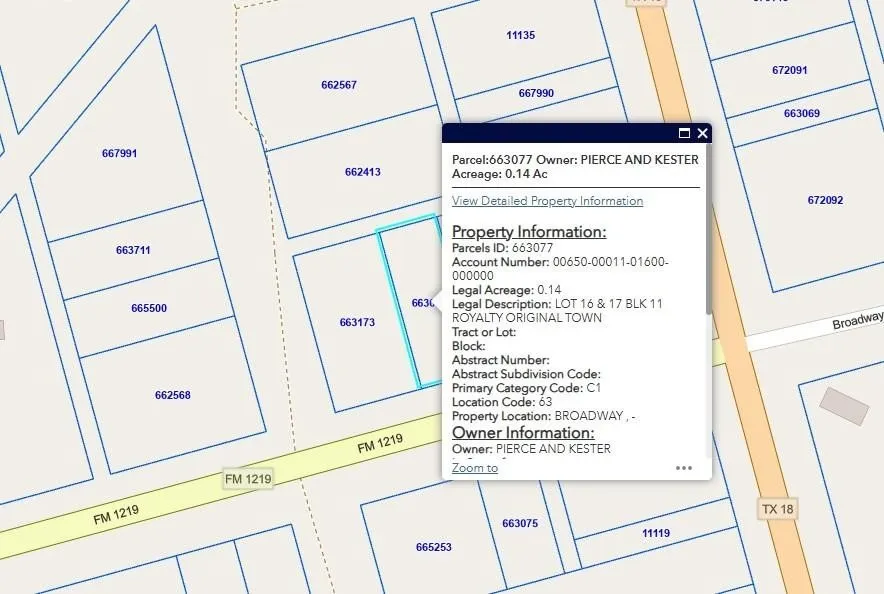Select parcel 665253
Image resolution: width=884 pixels, height=594 pixels.
pyautogui.click(x=433, y=547)
